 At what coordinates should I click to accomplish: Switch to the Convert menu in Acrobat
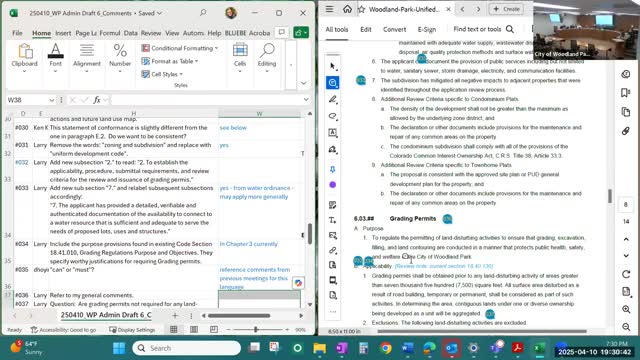coord(394,29)
